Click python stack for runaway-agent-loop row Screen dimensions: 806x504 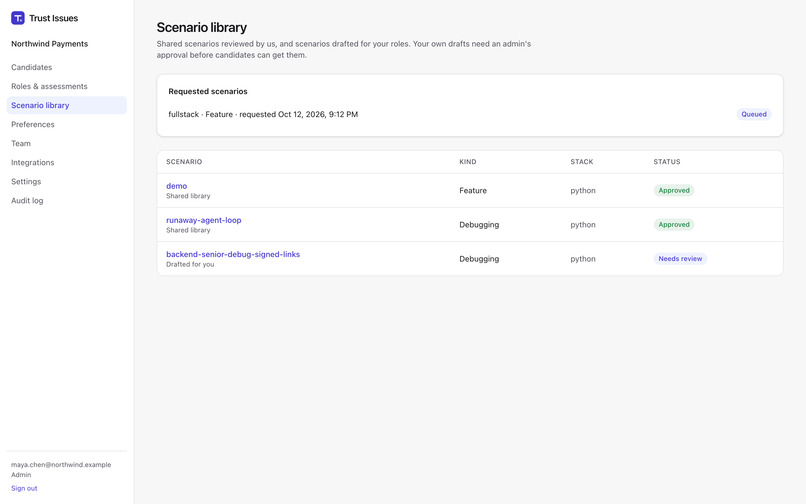pyautogui.click(x=583, y=225)
